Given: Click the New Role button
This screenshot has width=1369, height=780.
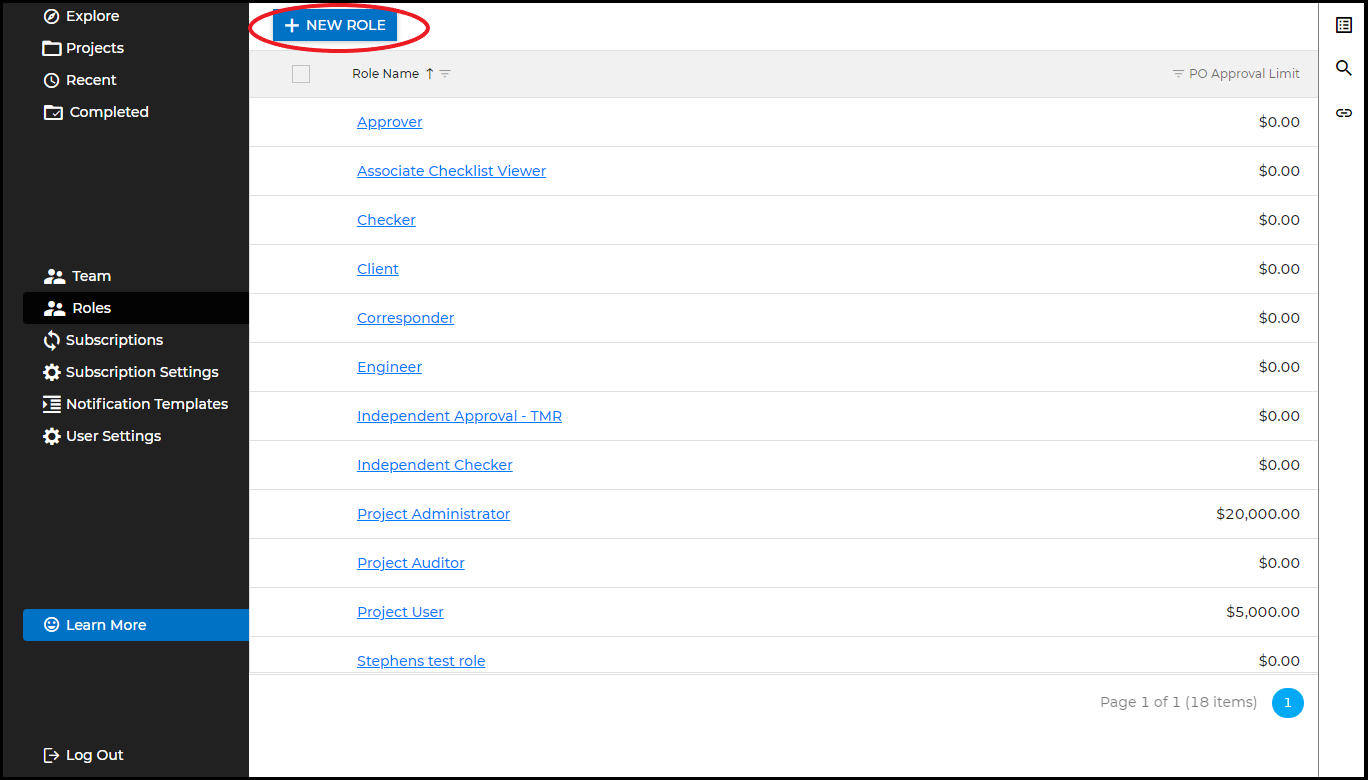Looking at the screenshot, I should pyautogui.click(x=335, y=25).
